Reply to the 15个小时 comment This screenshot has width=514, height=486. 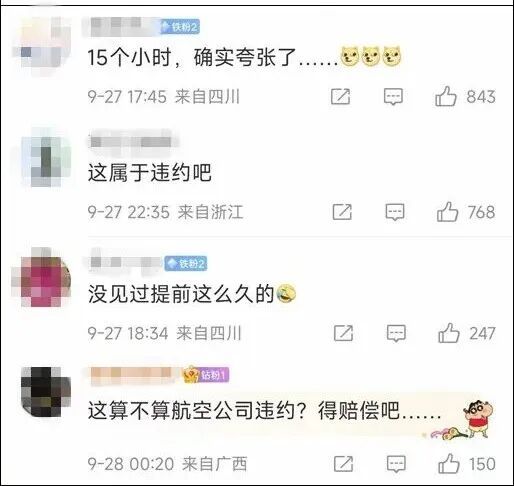(393, 97)
